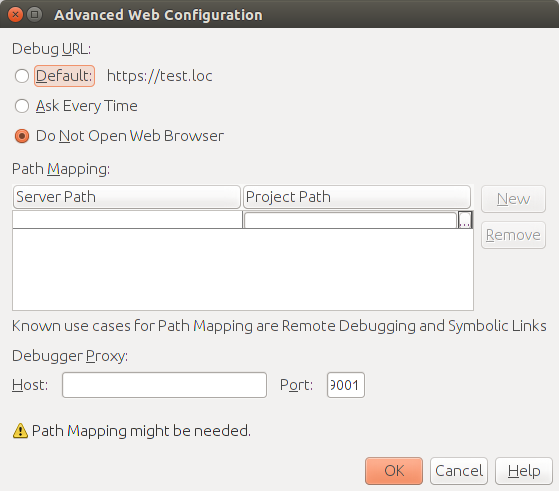Click the browse ellipsis button in Project Path cell

[x=465, y=220]
